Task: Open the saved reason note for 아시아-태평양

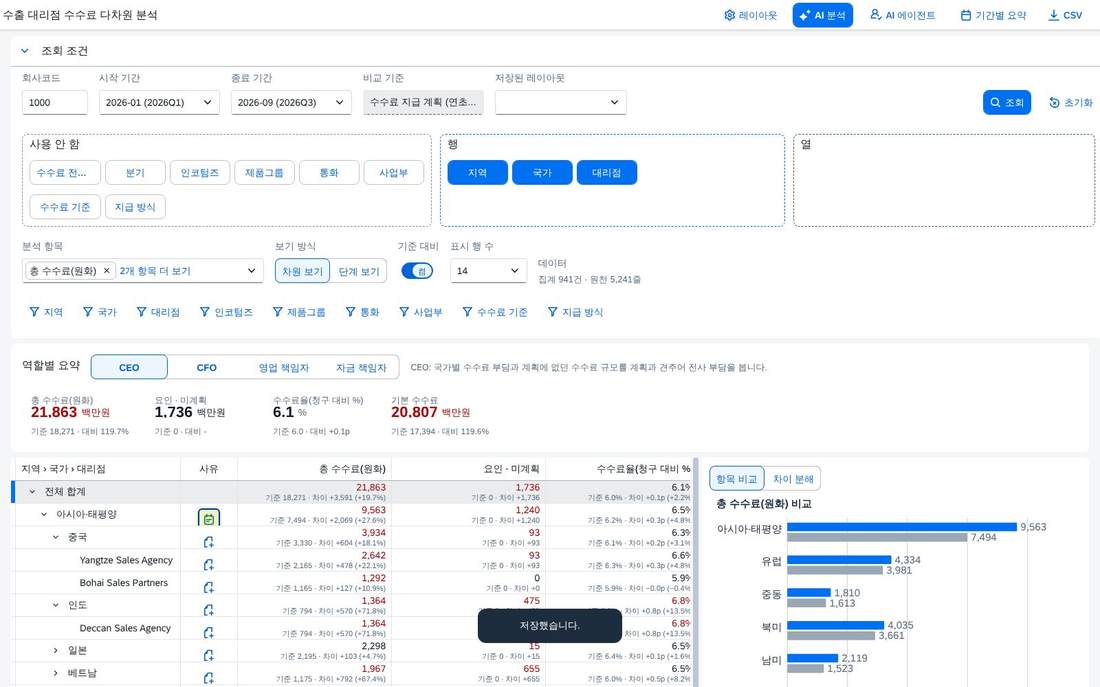Action: point(209,519)
